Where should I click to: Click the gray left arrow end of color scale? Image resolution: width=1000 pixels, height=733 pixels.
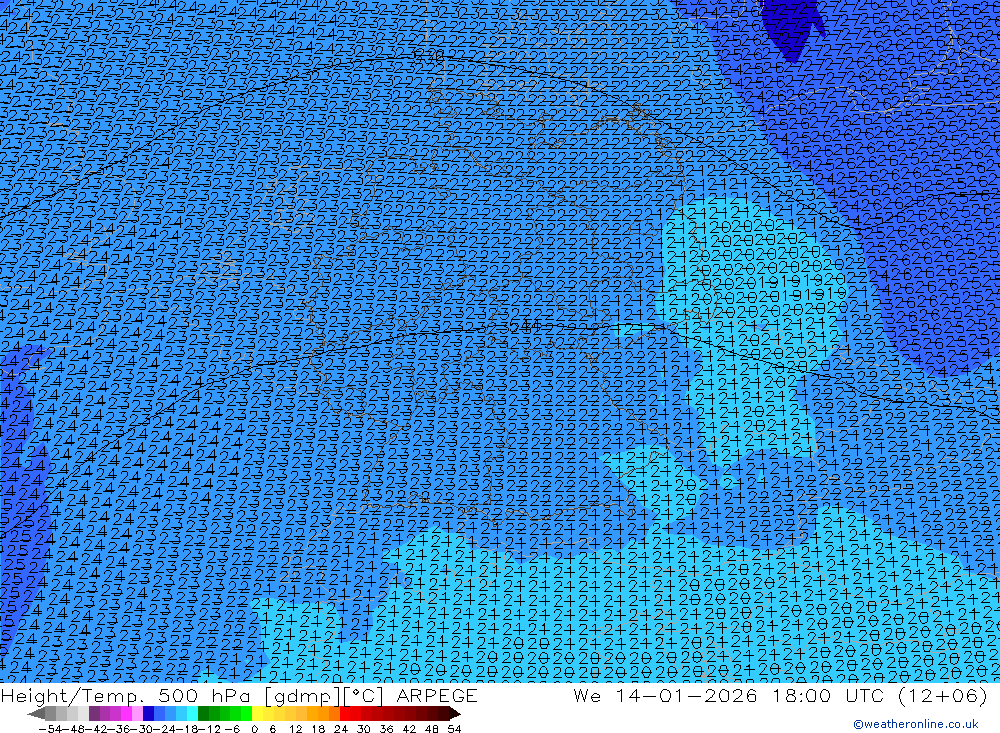tap(36, 713)
